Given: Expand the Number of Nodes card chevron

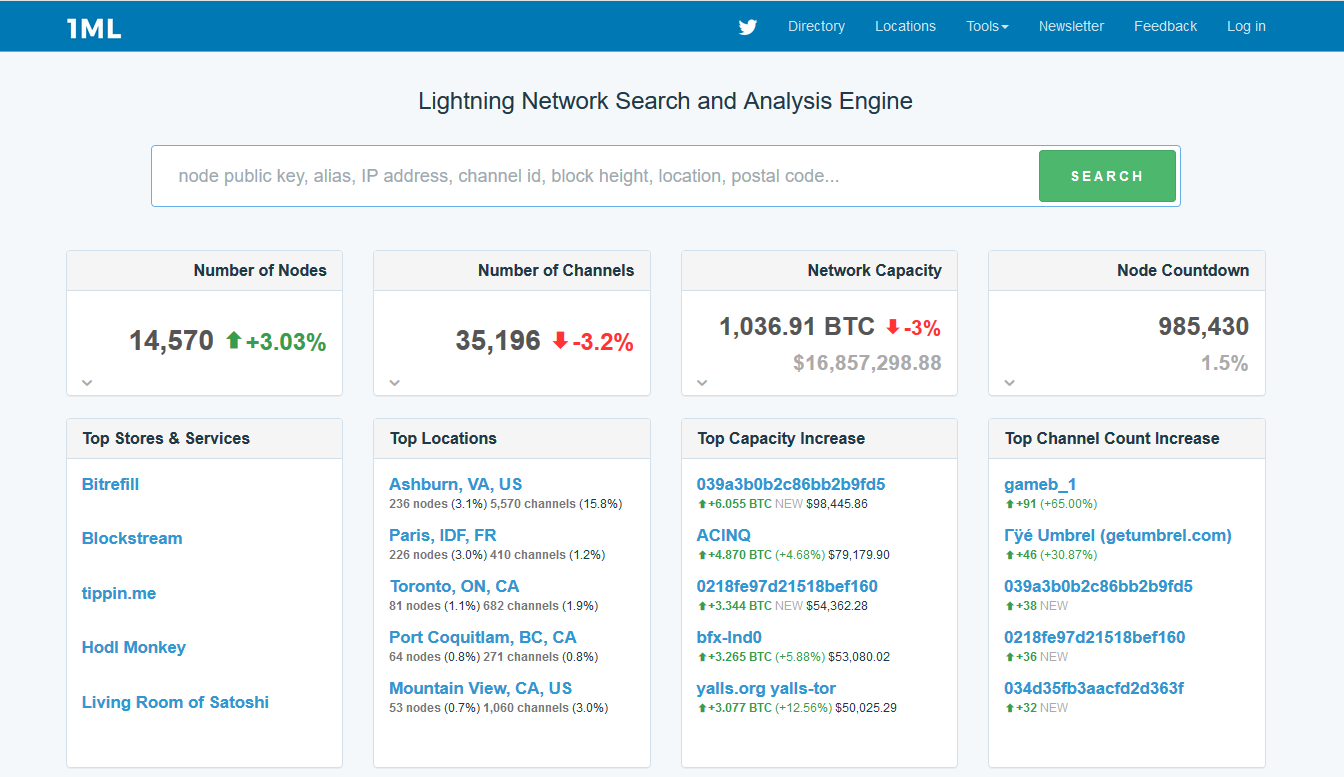Looking at the screenshot, I should (x=87, y=382).
